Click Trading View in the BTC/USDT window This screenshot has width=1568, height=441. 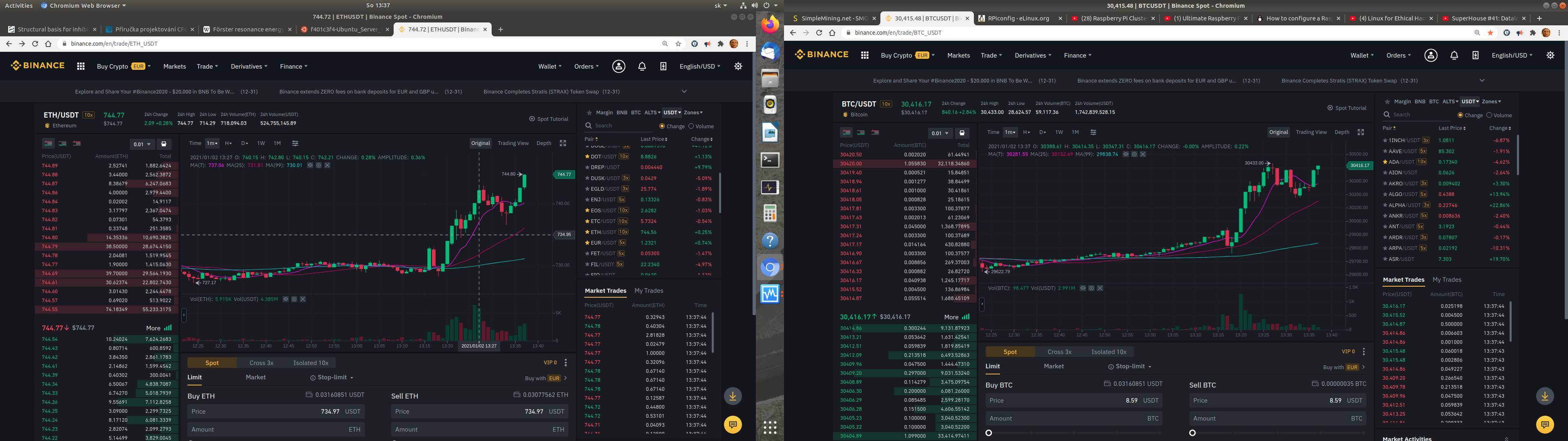1311,132
